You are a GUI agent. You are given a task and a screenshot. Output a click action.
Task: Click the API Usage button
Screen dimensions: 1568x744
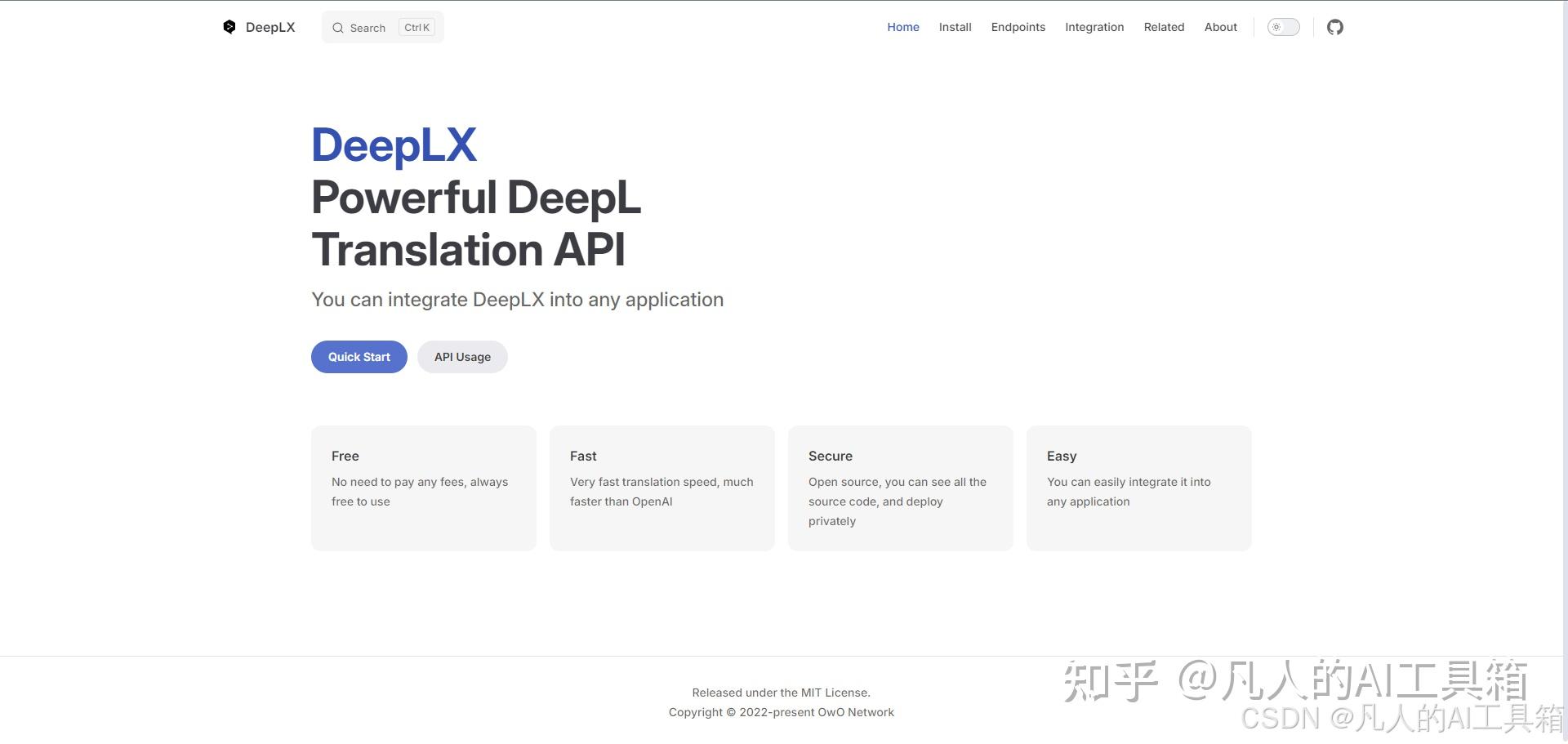coord(462,356)
